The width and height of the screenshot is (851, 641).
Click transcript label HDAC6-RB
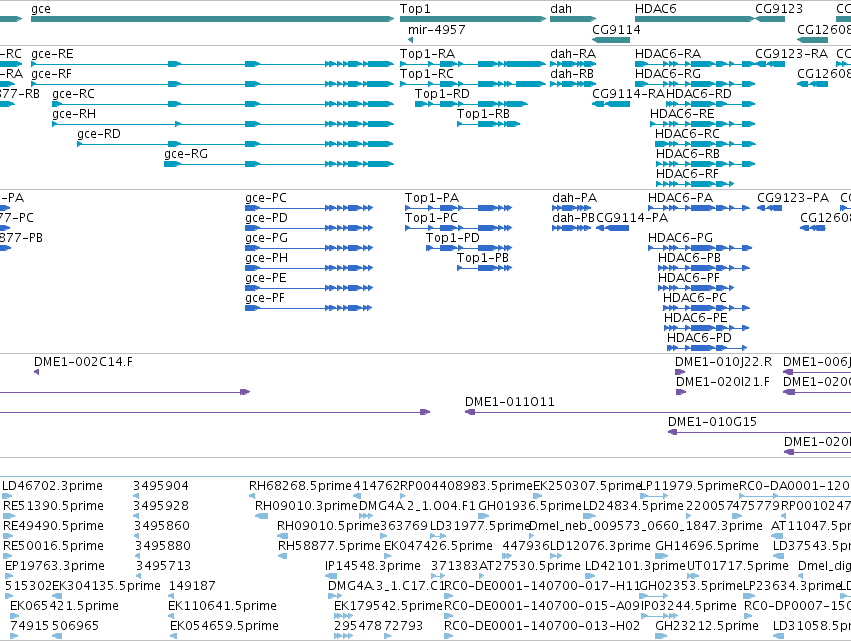point(688,154)
